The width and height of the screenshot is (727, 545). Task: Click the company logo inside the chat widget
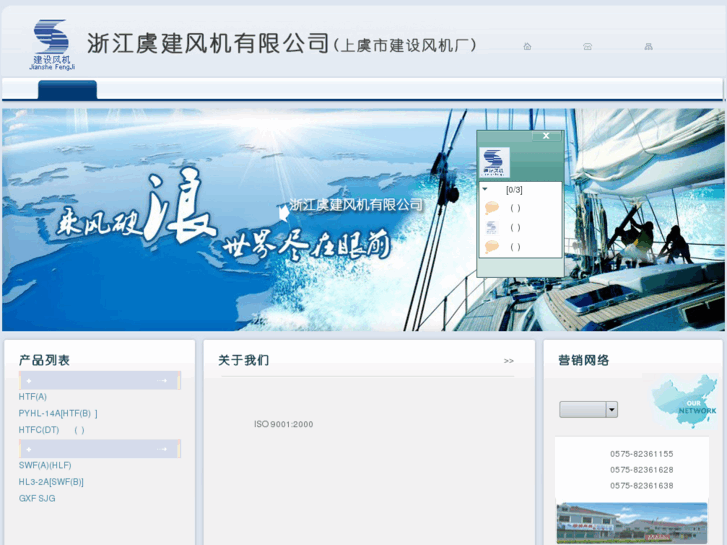[494, 162]
